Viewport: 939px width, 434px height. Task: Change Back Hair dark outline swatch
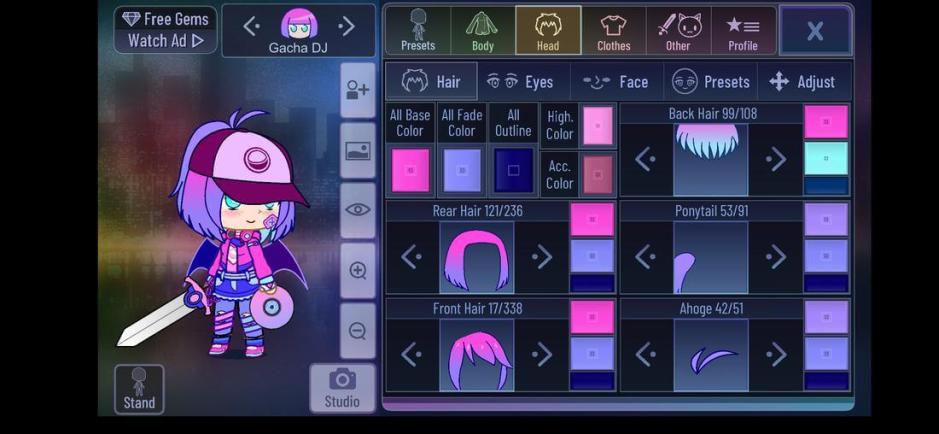826,186
